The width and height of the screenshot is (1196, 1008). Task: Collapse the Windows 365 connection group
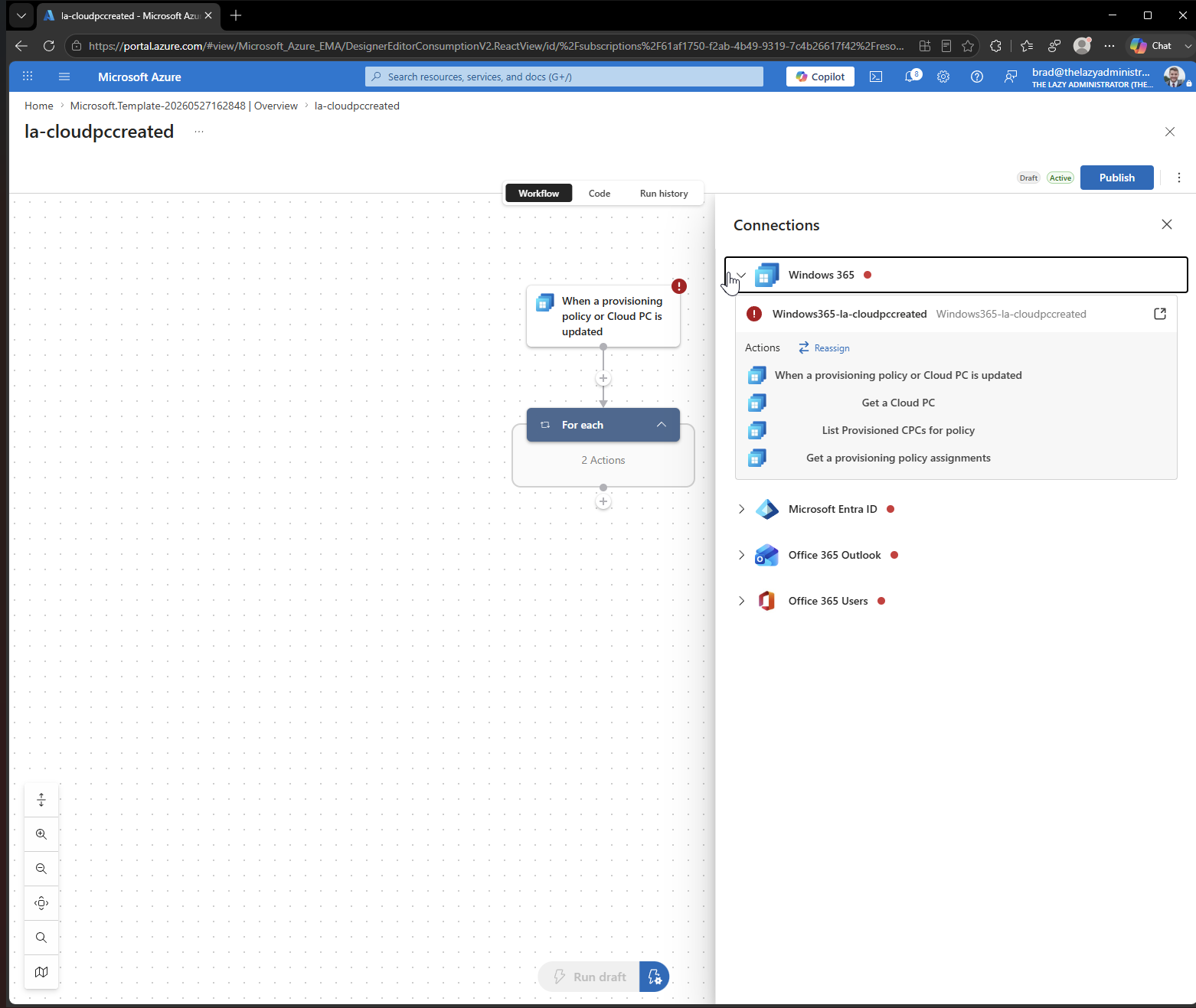741,275
